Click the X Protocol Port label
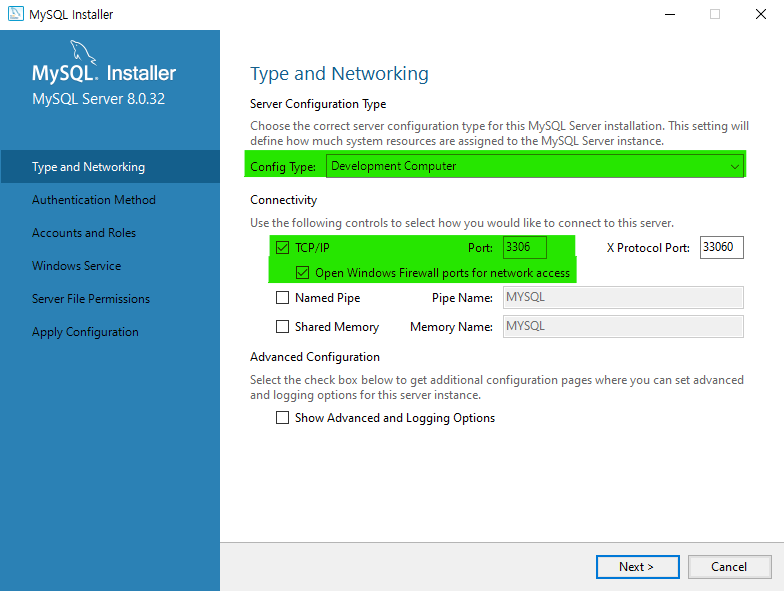Image resolution: width=784 pixels, height=591 pixels. point(648,248)
